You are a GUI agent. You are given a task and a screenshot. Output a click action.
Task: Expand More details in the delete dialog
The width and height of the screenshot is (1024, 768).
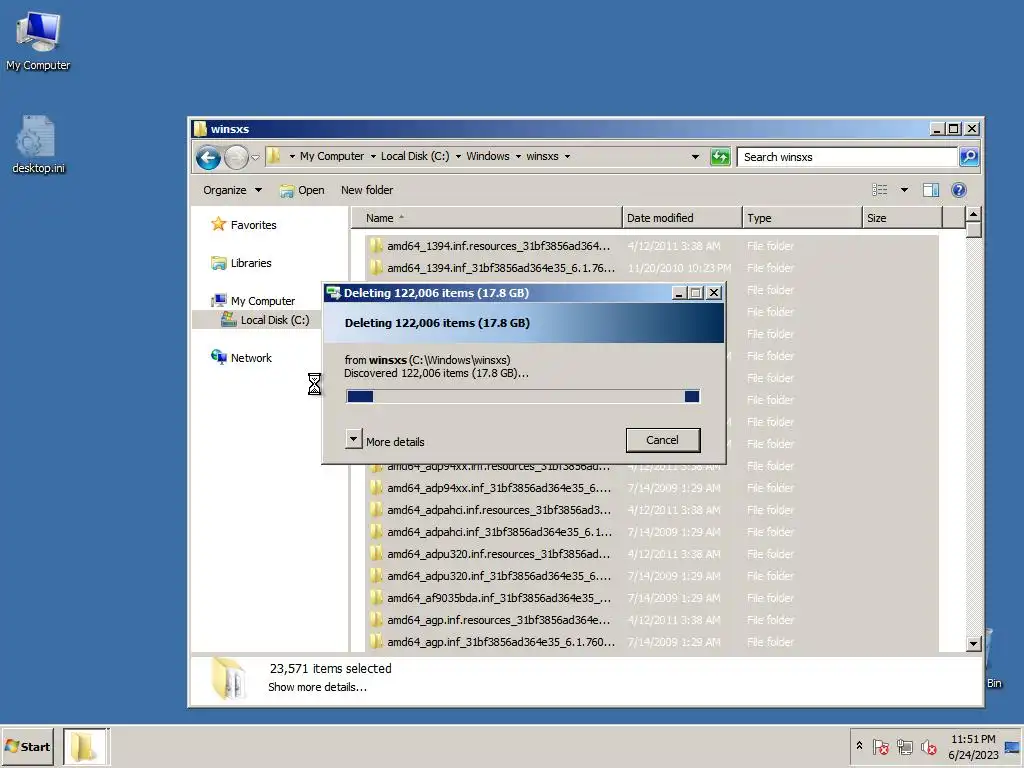pos(385,441)
